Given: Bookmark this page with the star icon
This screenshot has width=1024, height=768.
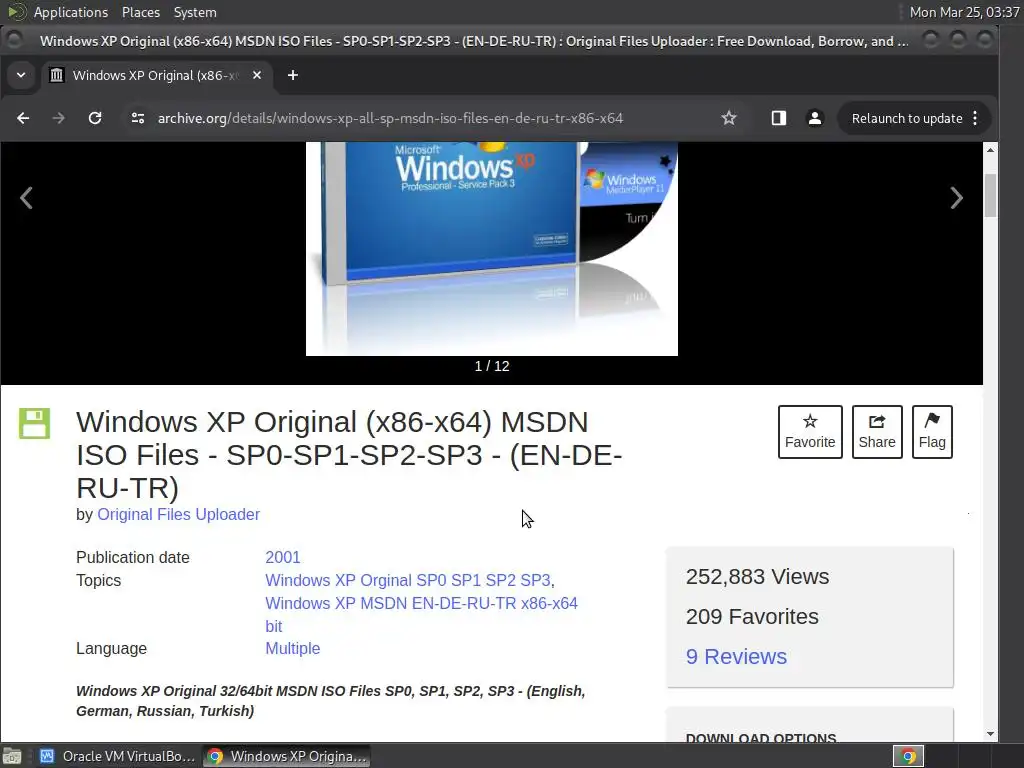Looking at the screenshot, I should tap(729, 118).
